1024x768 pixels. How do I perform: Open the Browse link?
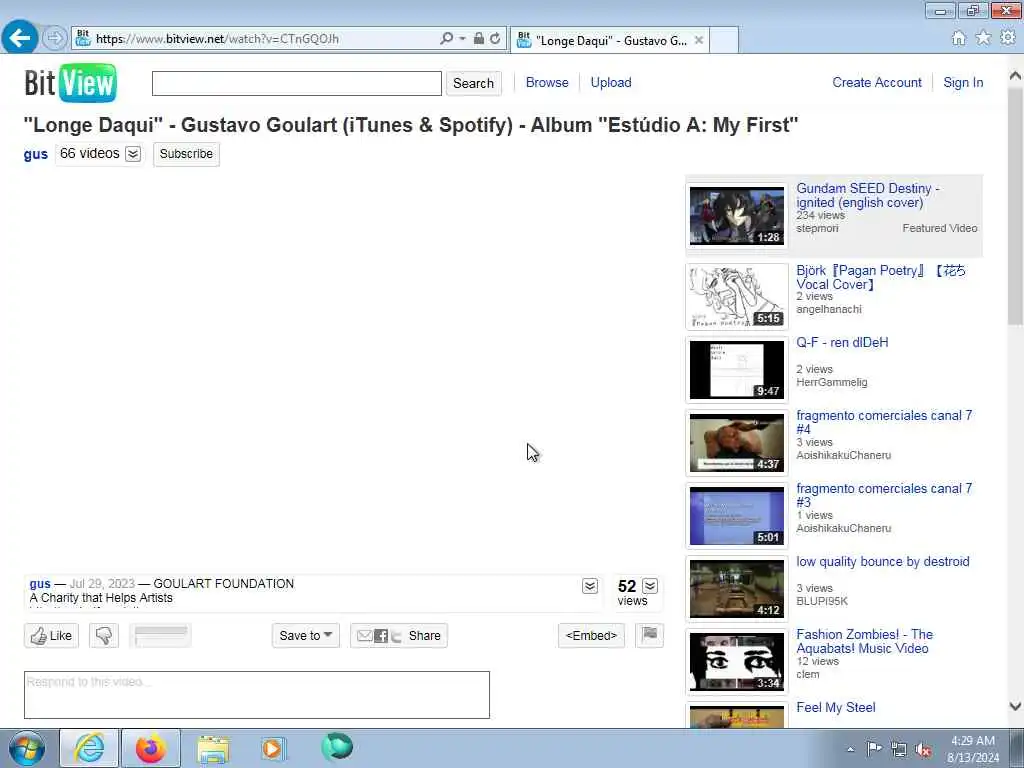click(547, 82)
